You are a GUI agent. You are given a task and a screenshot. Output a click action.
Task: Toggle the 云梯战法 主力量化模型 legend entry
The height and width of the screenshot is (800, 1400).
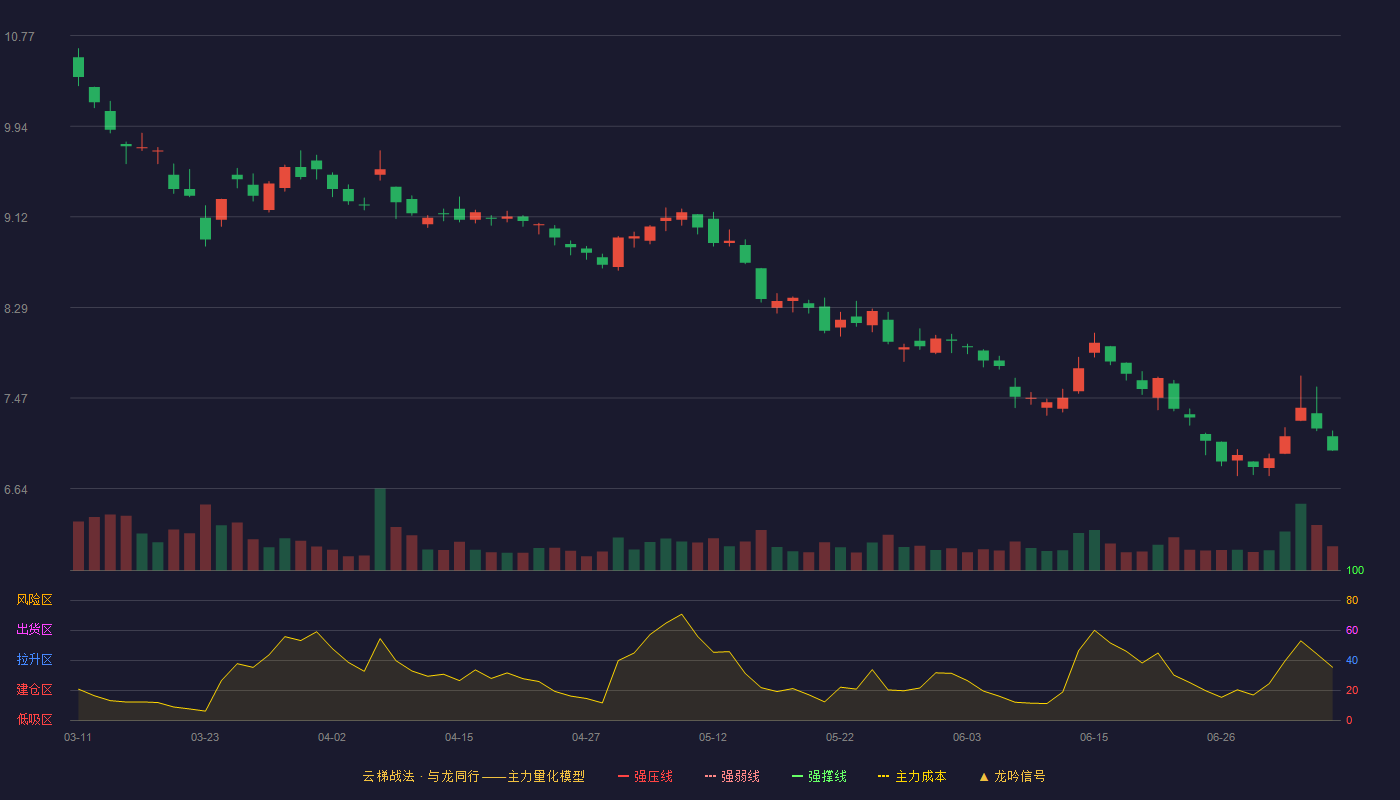[x=474, y=776]
